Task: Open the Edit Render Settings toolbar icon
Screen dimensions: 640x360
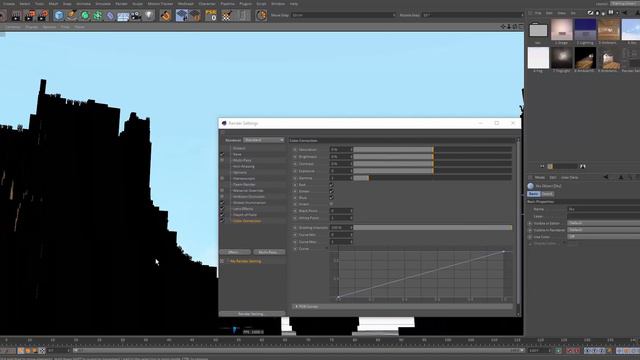Action: coord(43,16)
